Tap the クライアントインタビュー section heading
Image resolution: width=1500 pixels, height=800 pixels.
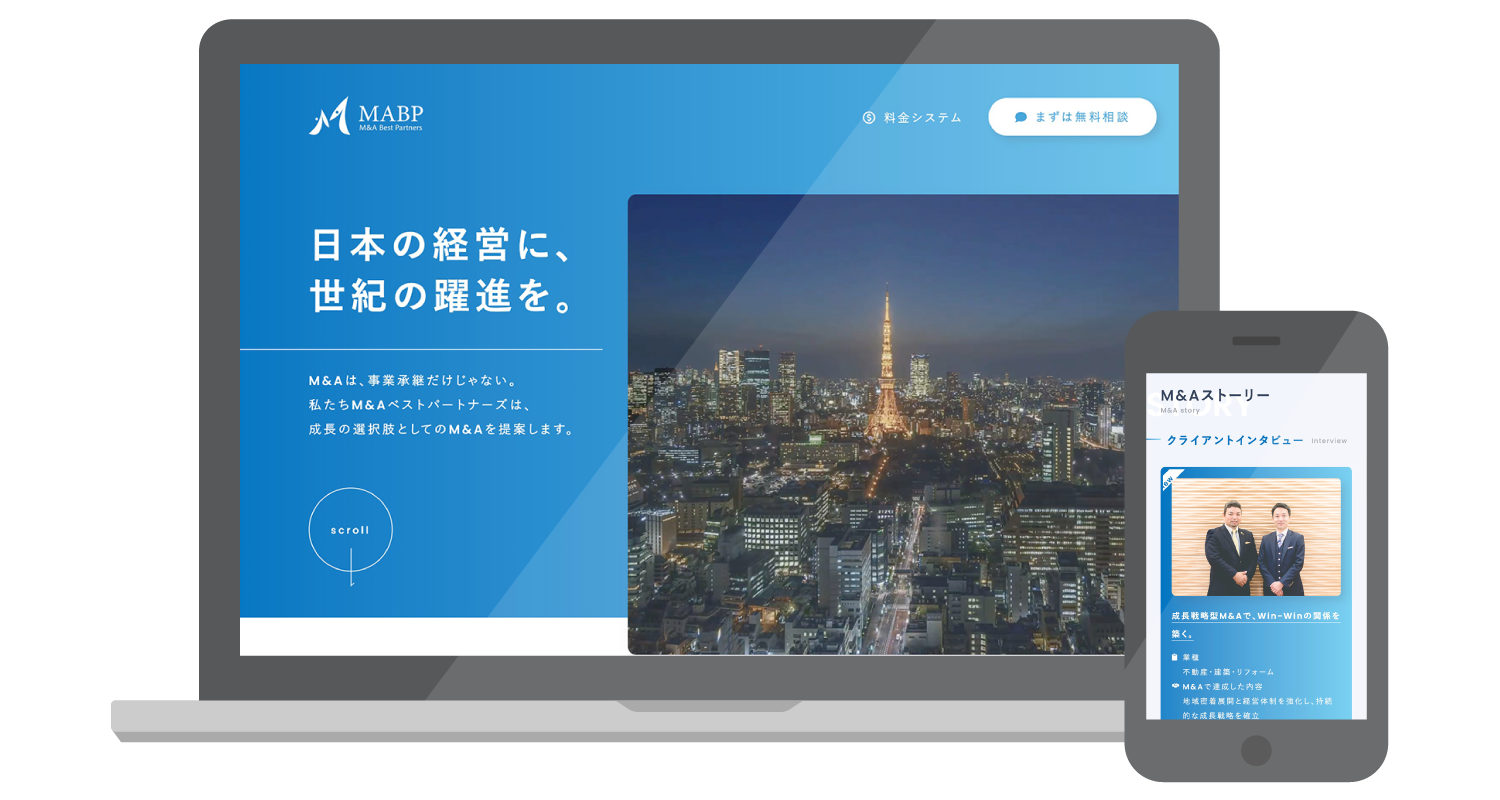pos(1235,440)
